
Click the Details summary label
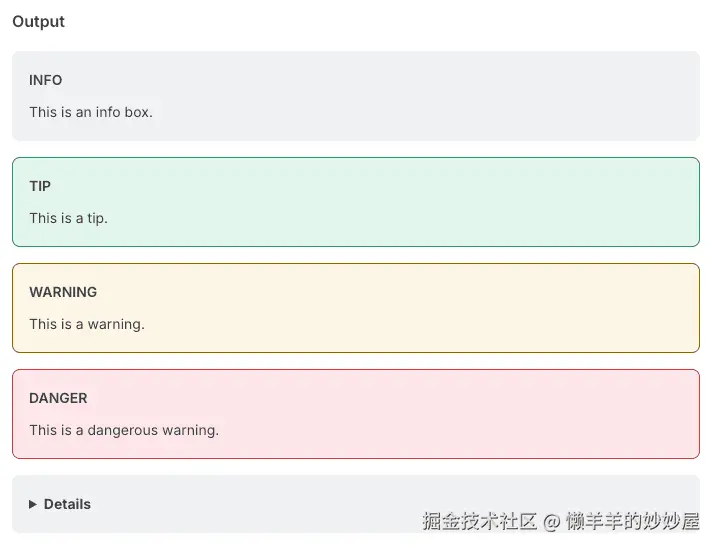pyautogui.click(x=67, y=505)
